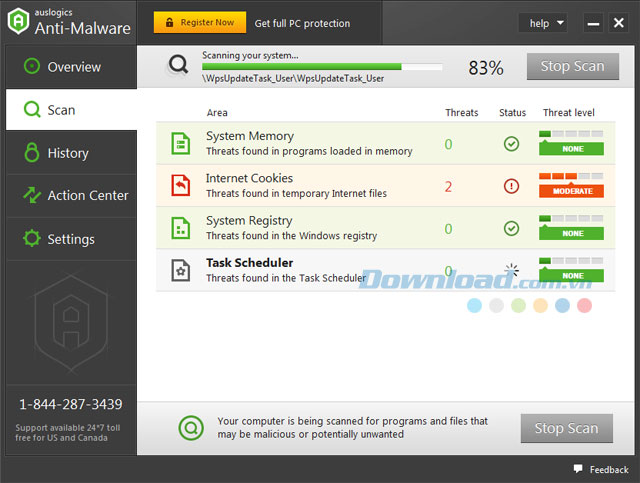
Task: Click the Auslogics shield logo icon
Action: (18, 21)
